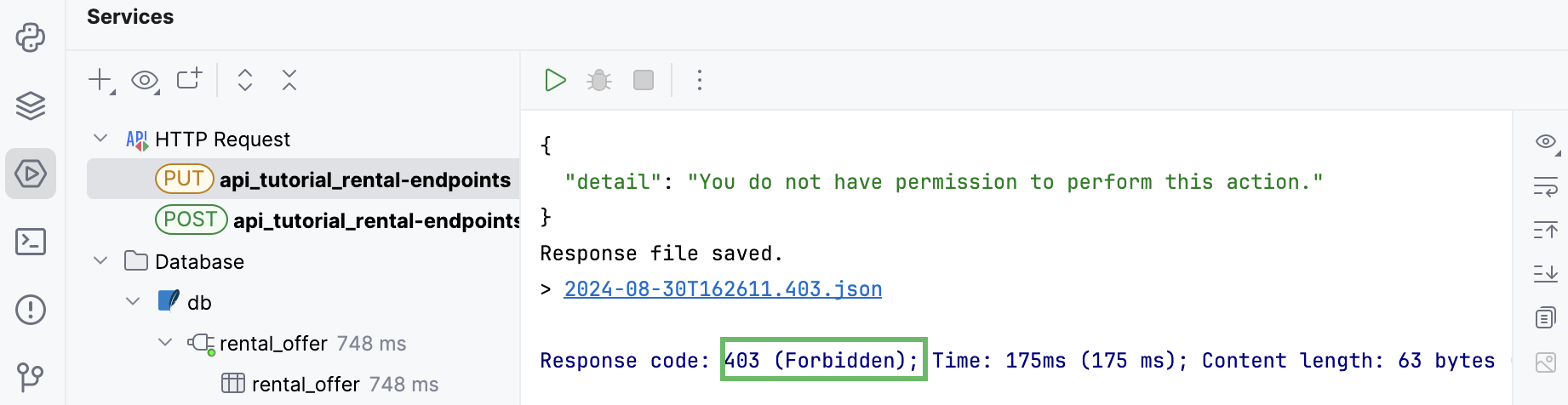Click Open in New Tab icon
The image size is (1568, 405).
tap(189, 79)
